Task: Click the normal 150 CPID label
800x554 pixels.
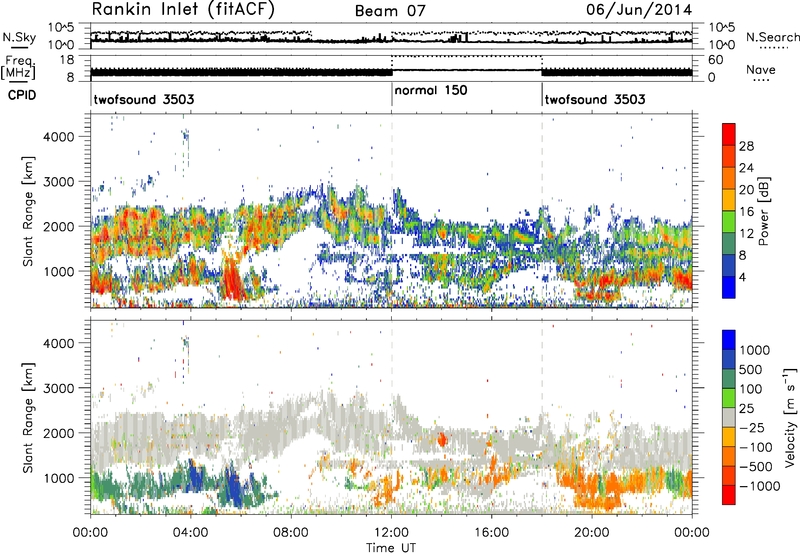Action: pyautogui.click(x=431, y=90)
